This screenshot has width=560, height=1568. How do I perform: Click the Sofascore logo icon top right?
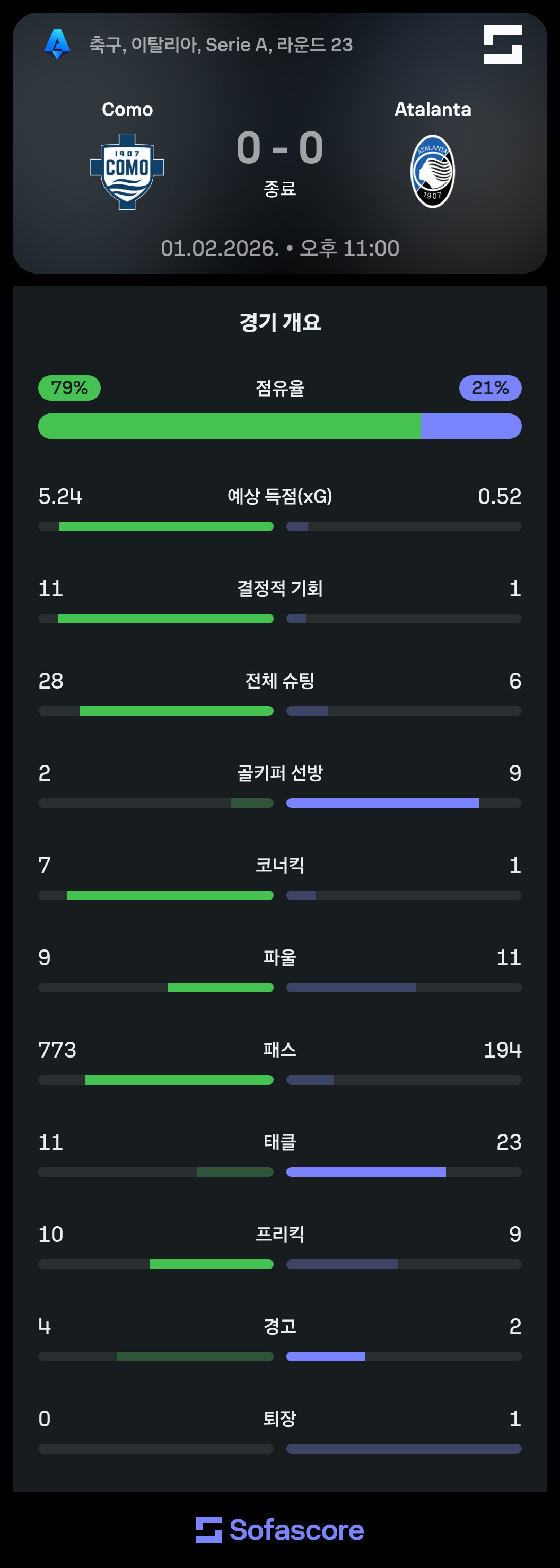[x=502, y=45]
